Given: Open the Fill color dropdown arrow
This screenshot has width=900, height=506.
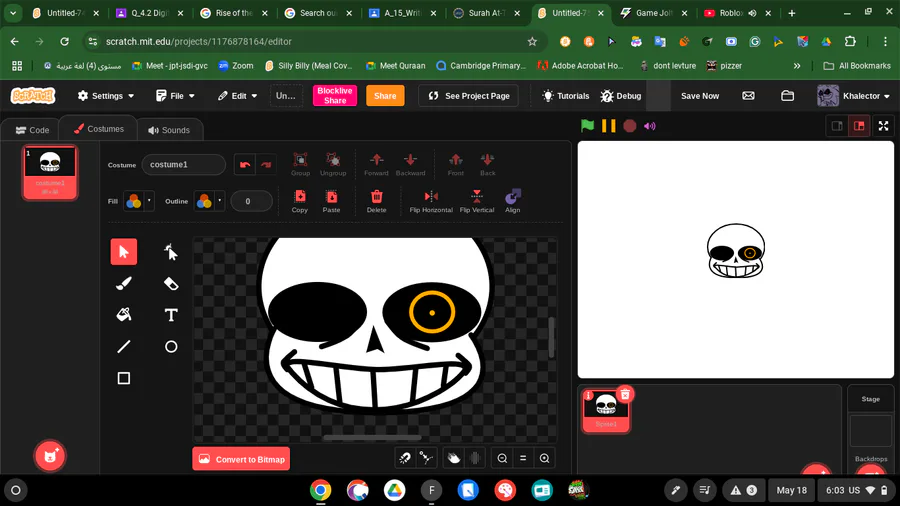Looking at the screenshot, I should tap(149, 201).
